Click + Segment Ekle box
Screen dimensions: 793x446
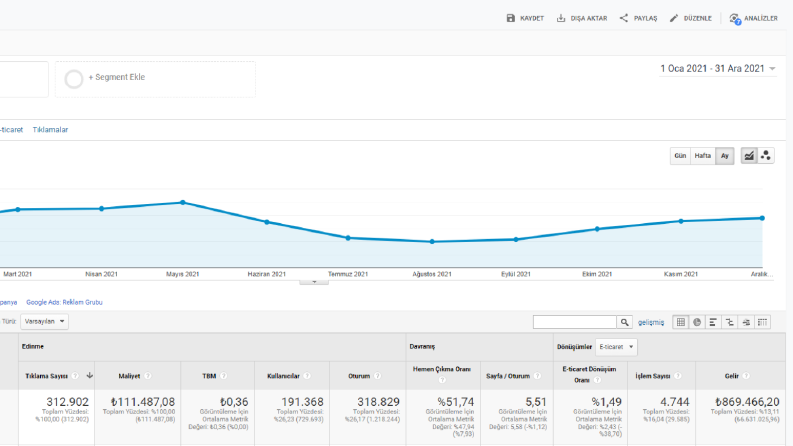[155, 79]
